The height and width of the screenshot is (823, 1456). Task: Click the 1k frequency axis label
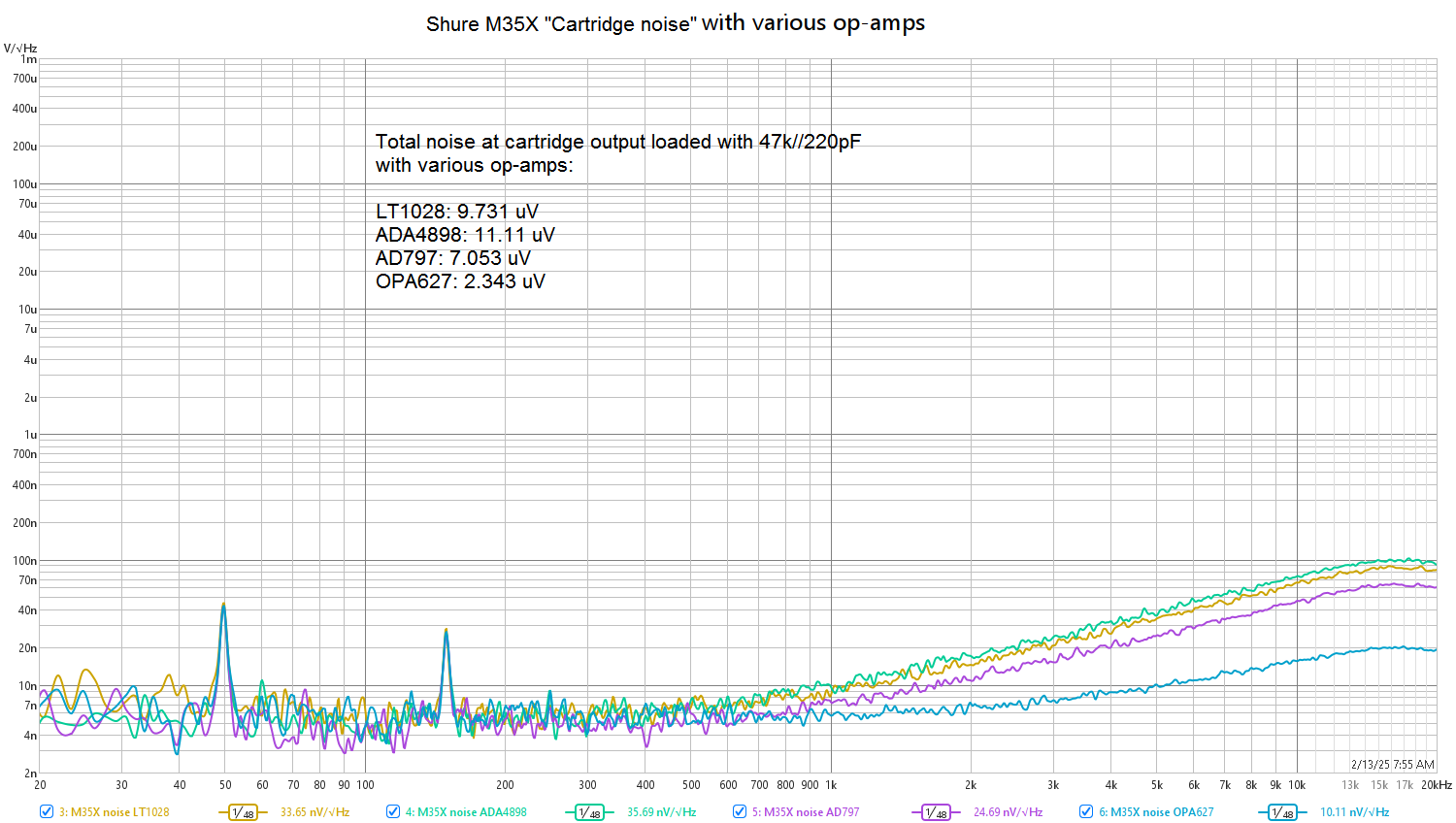831,785
